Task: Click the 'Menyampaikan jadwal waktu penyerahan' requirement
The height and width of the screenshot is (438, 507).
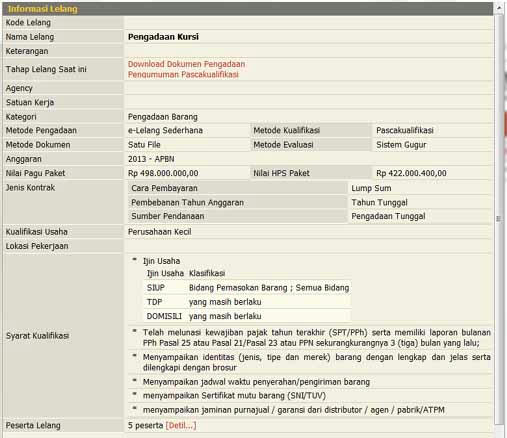Action: [x=256, y=382]
